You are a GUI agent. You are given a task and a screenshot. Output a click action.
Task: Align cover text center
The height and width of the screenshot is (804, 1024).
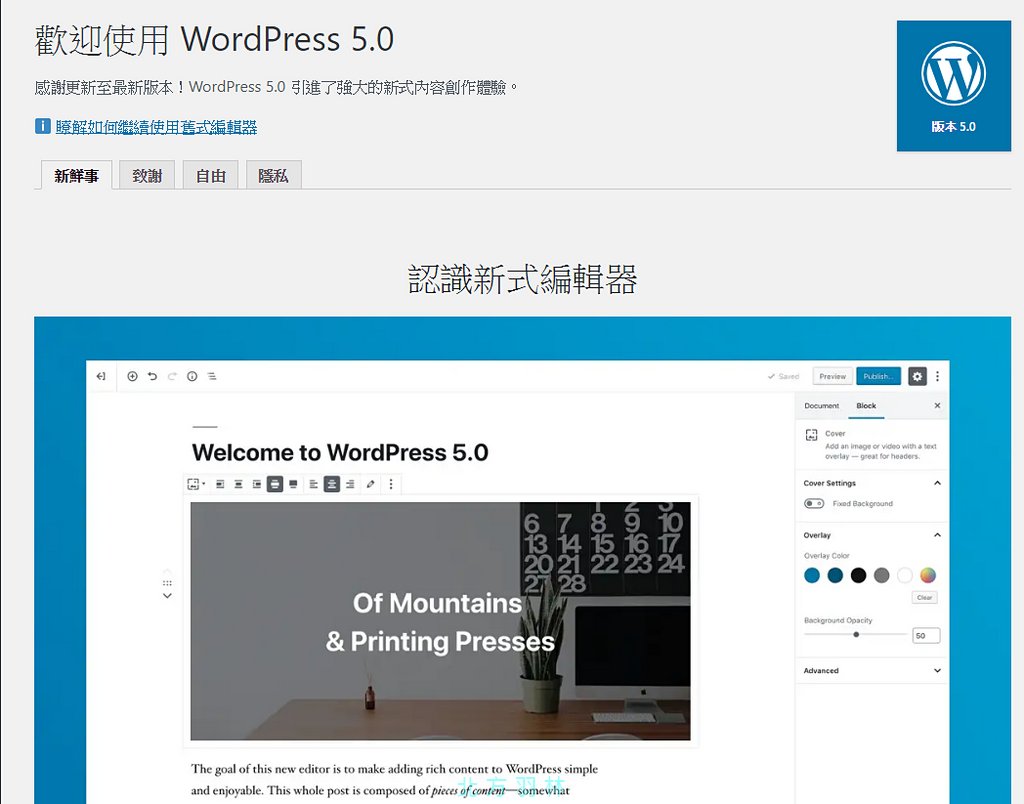click(x=332, y=484)
